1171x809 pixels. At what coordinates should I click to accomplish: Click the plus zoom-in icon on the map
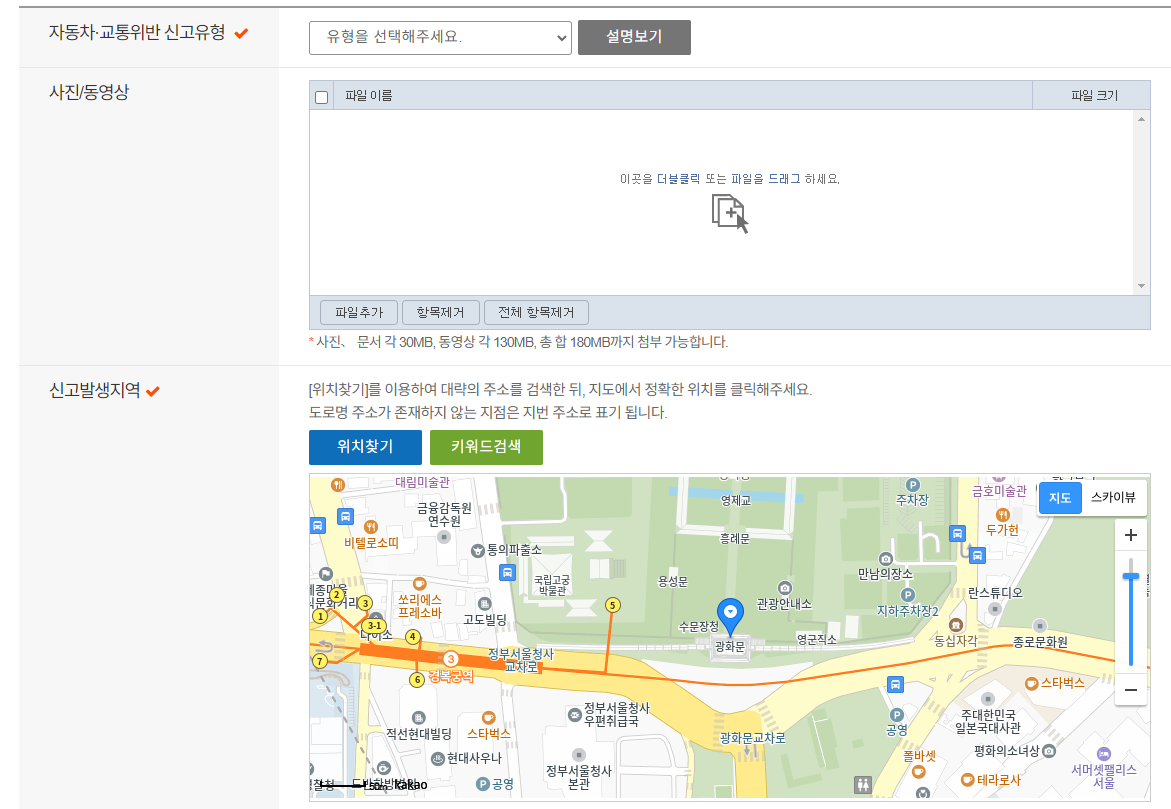1131,535
